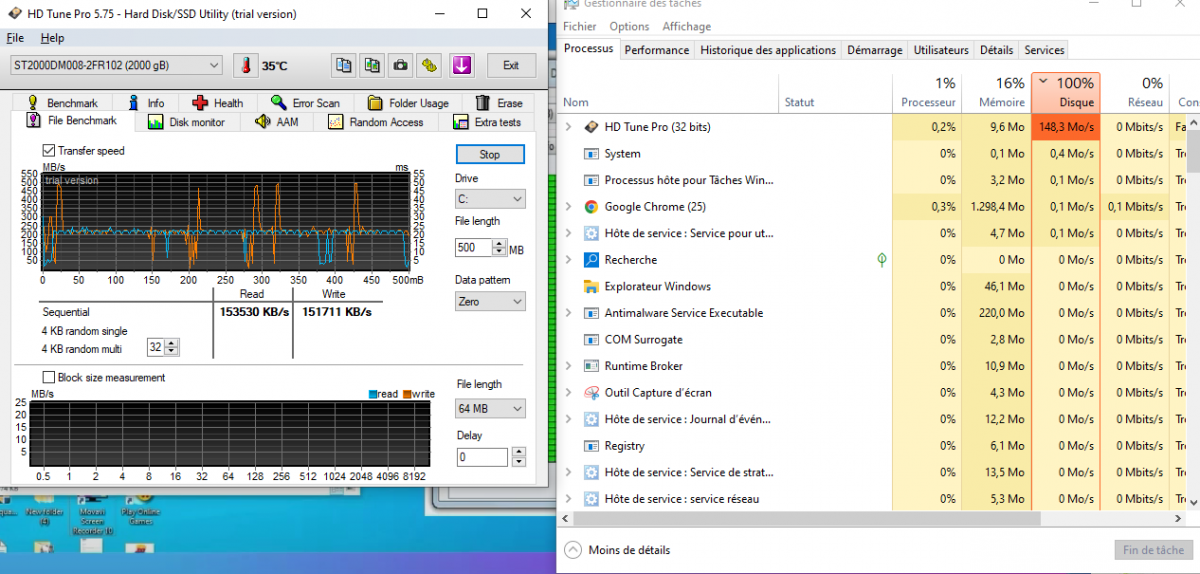
Task: Click the New folder (4) desktop icon
Action: [44, 510]
